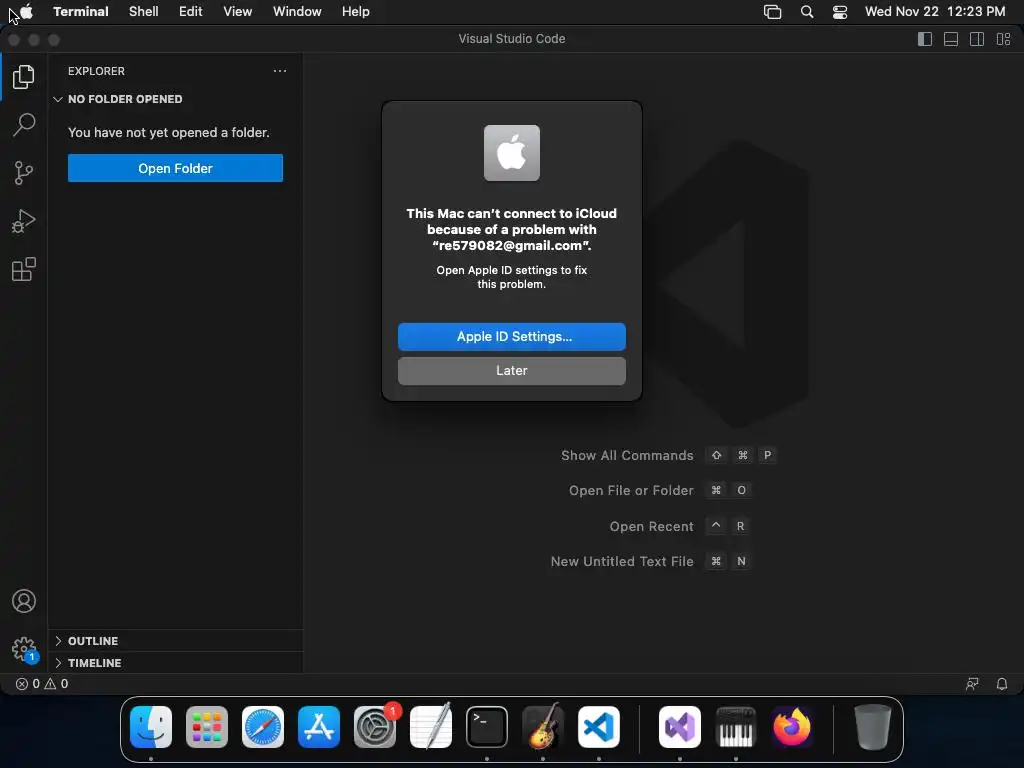The width and height of the screenshot is (1024, 768).
Task: Launch Safari from the Dock
Action: 263,727
